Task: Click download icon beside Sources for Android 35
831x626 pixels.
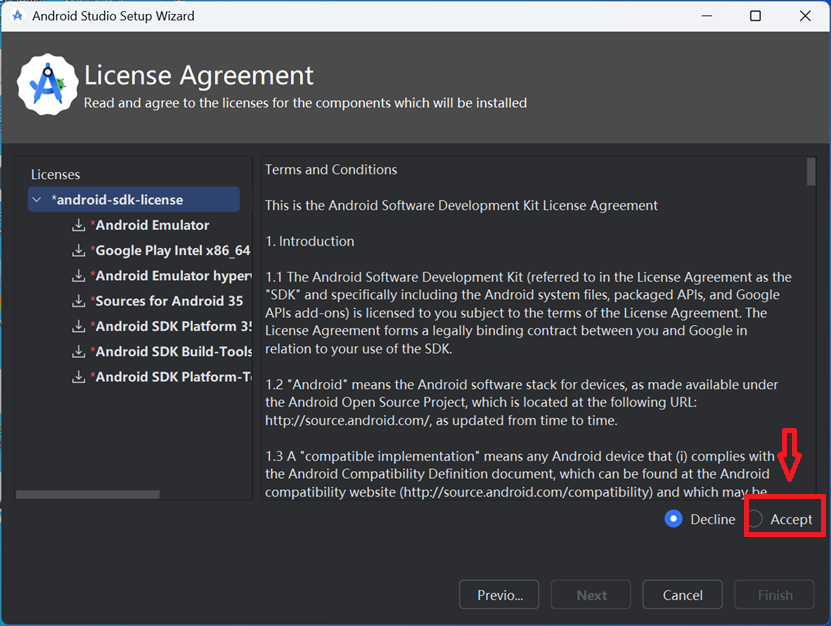Action: 78,301
